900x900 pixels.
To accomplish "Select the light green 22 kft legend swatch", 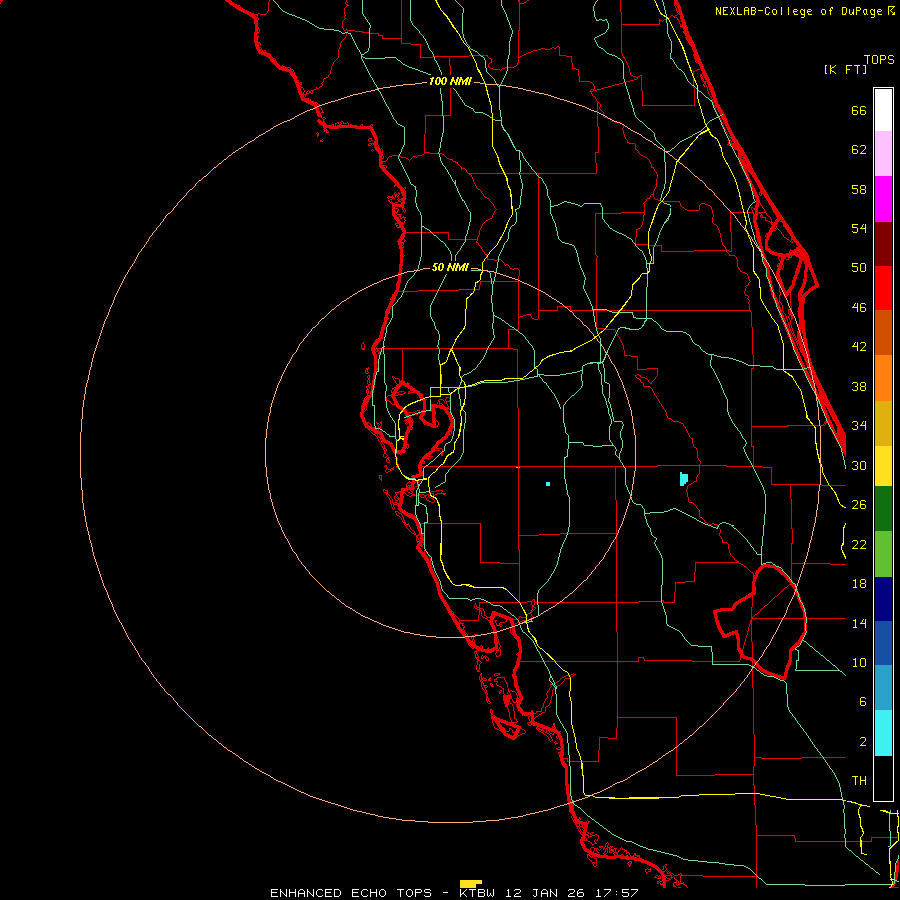I will pos(883,554).
